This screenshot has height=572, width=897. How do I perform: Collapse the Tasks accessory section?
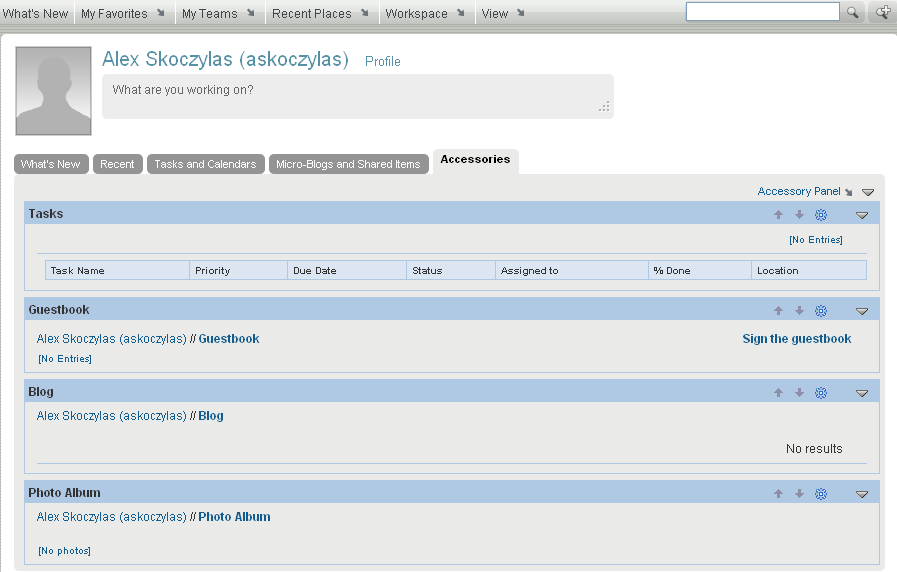pos(862,216)
